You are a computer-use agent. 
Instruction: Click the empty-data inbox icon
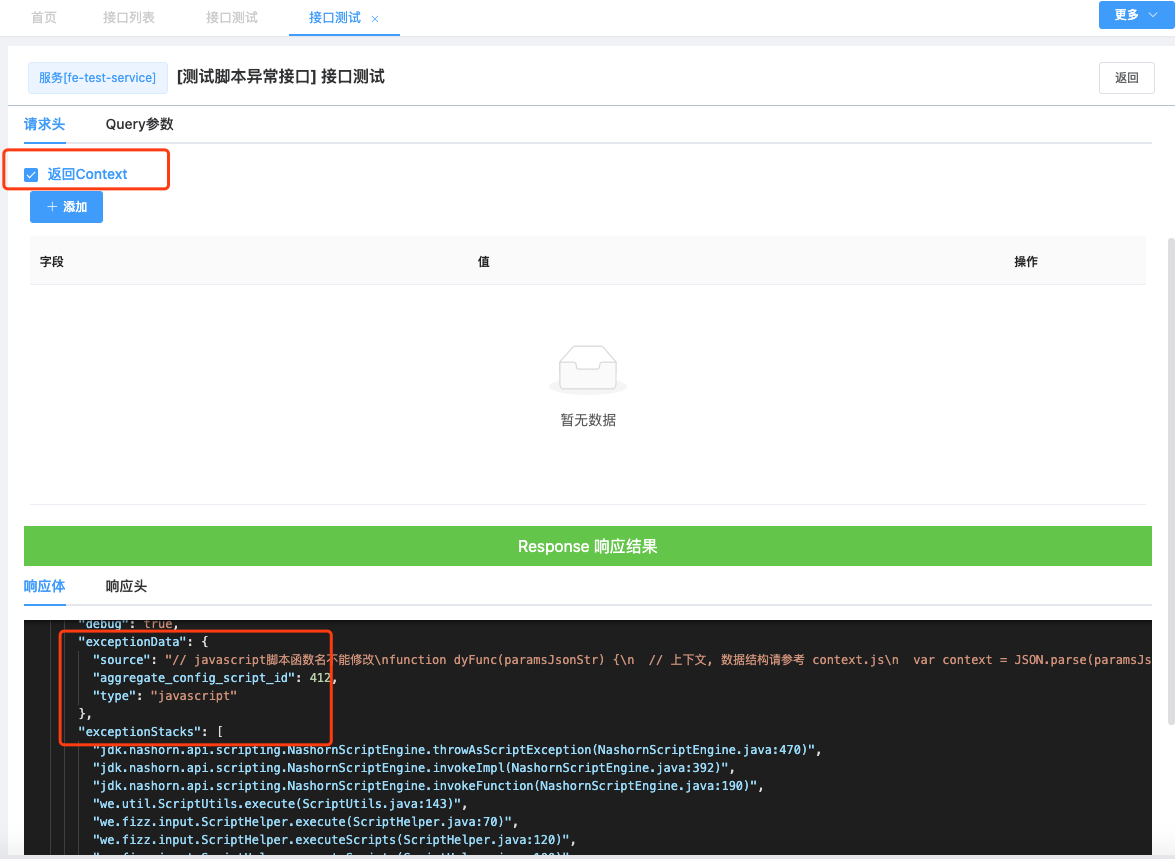coord(588,369)
